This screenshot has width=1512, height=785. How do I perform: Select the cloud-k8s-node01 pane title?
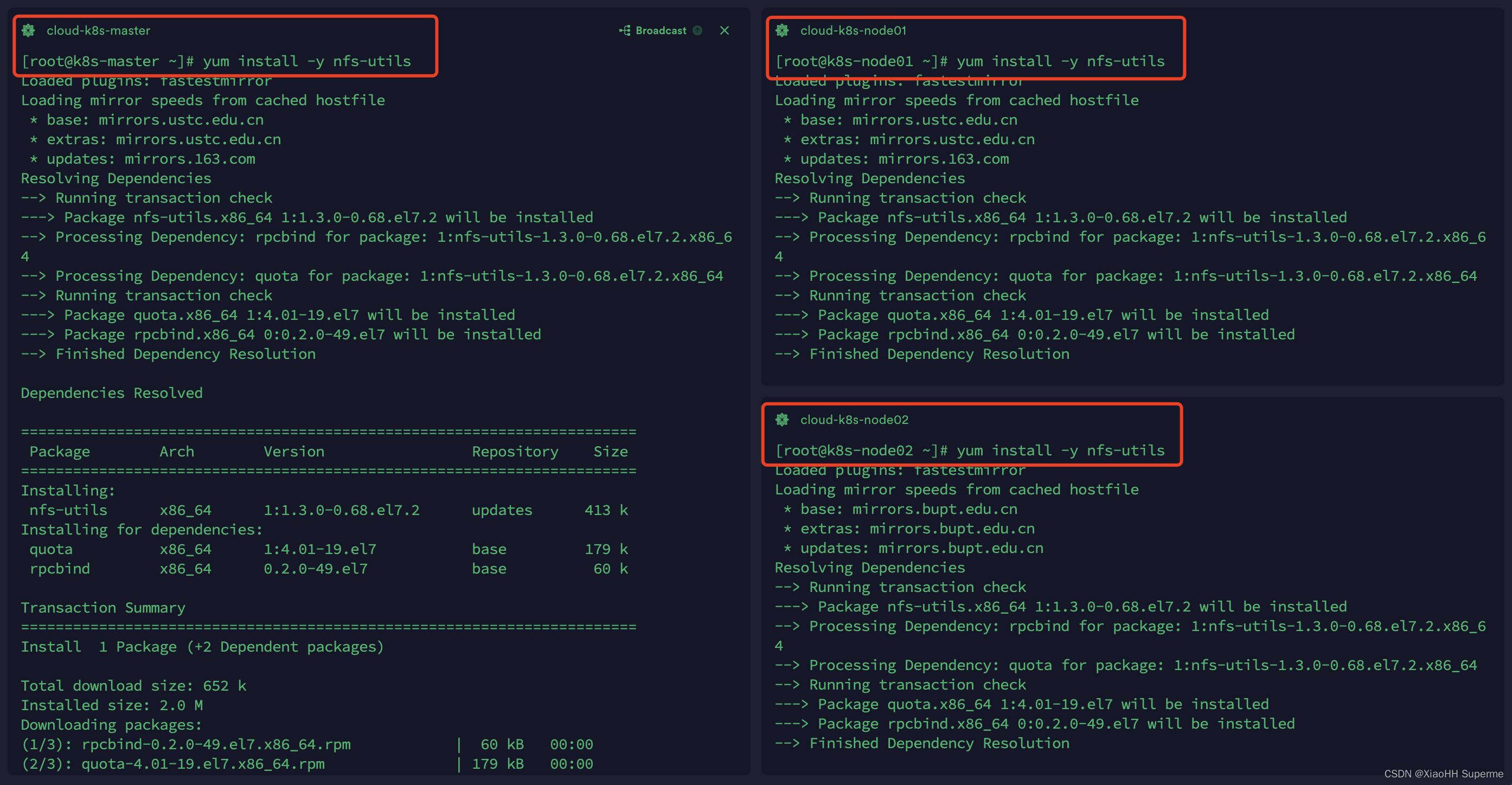point(853,30)
